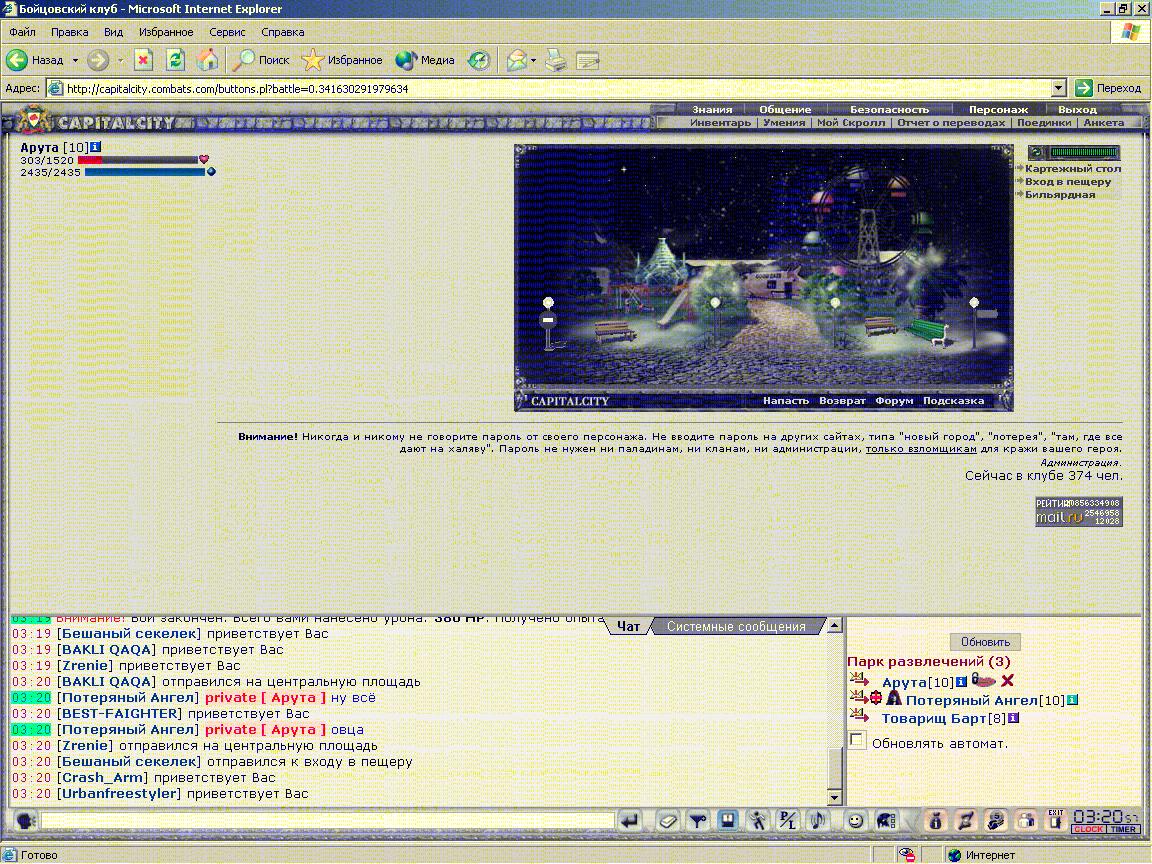Print the page with printer icon
The image size is (1152, 864).
pos(556,60)
